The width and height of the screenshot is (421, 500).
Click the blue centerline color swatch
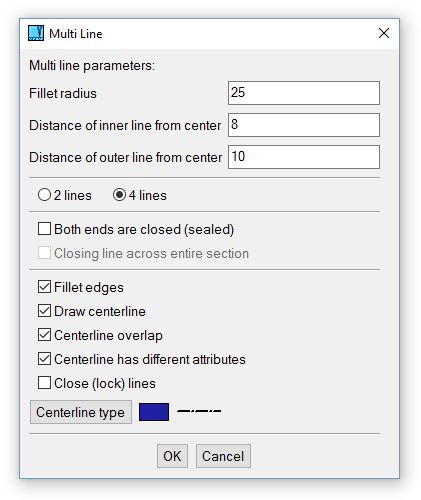click(154, 412)
